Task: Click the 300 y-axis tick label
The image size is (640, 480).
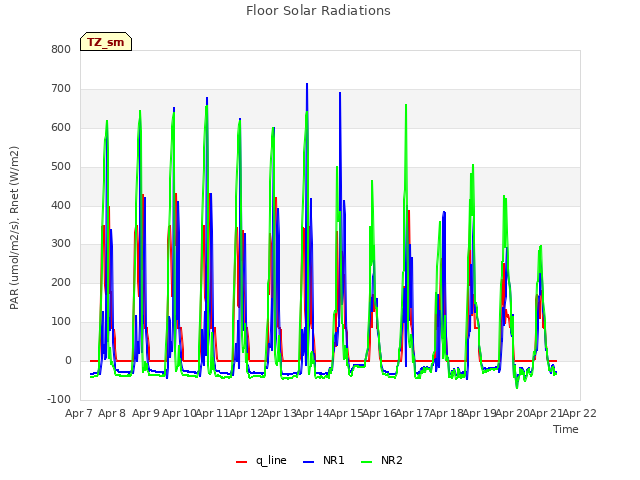Action: [61, 244]
